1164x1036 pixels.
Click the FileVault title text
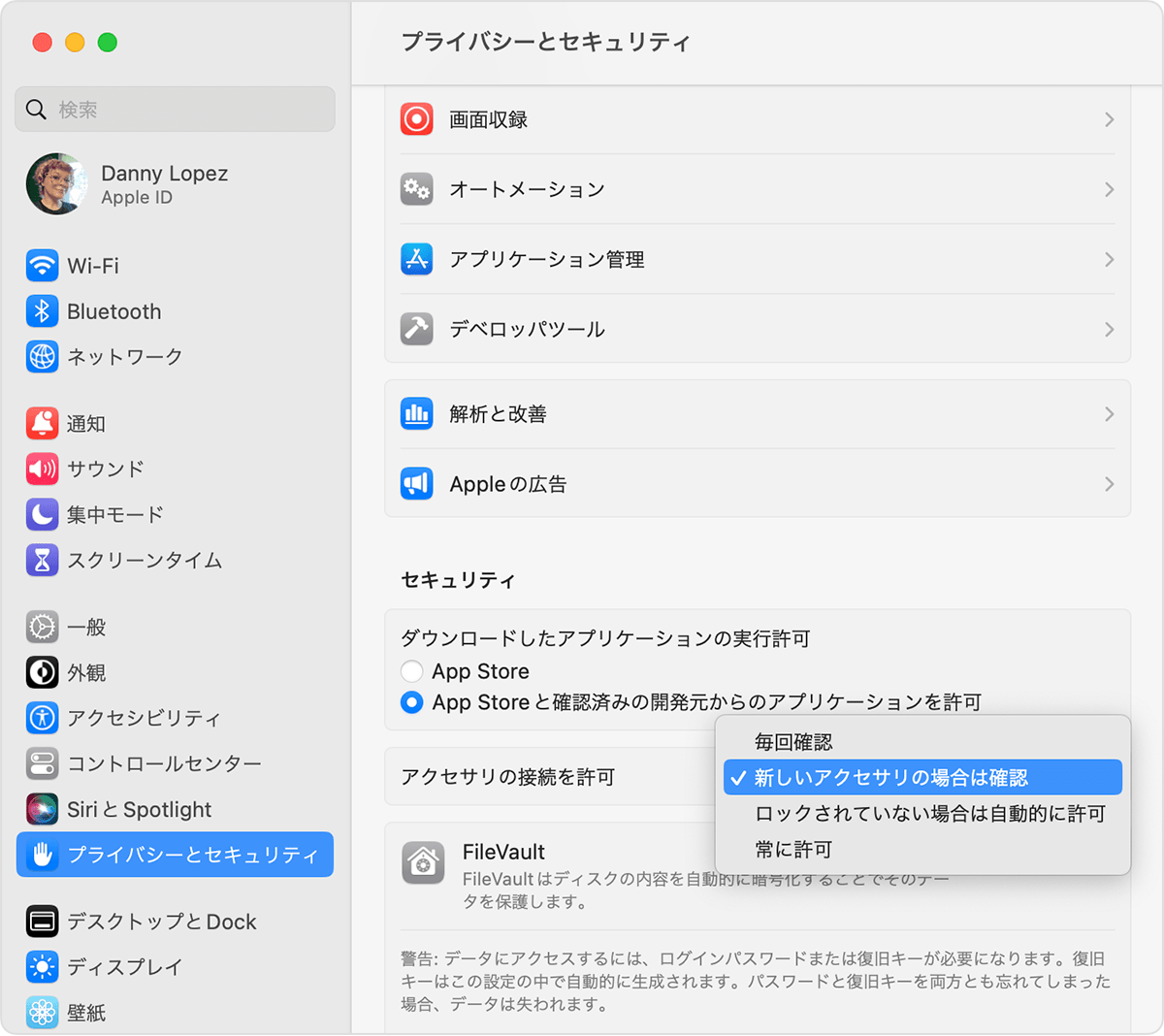click(x=503, y=852)
